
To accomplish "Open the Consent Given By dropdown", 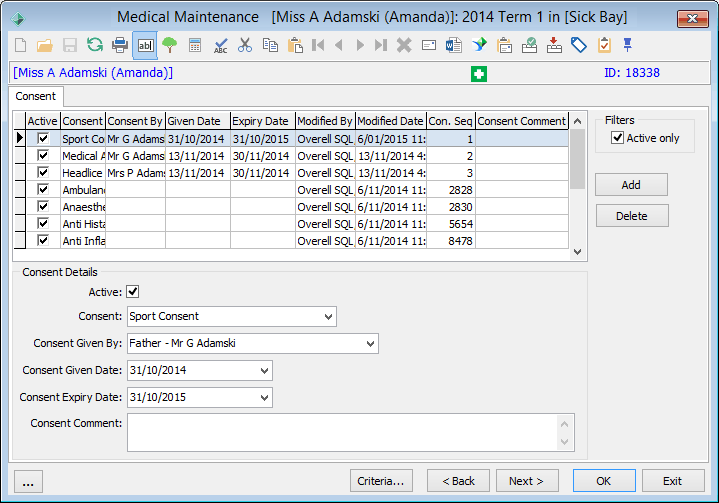I will click(370, 343).
